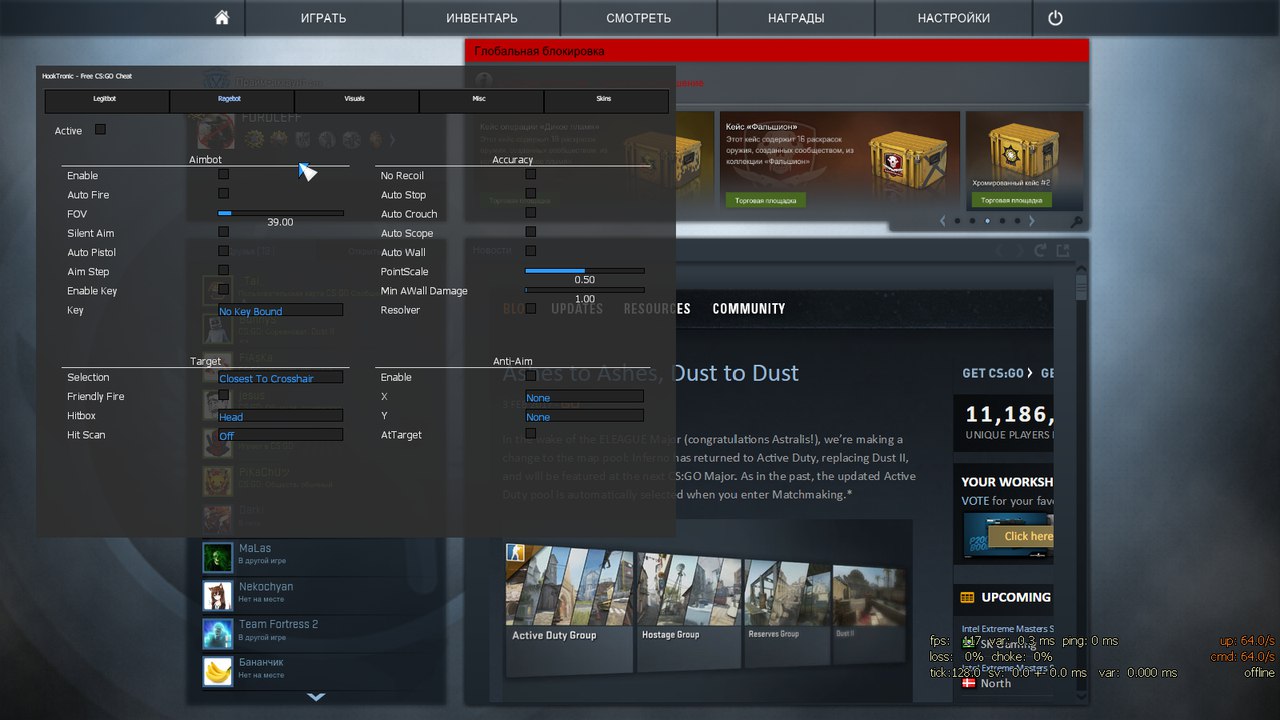Click Team Fortress 2 friend avatar
Screen dimensions: 1280x720
(x=218, y=633)
